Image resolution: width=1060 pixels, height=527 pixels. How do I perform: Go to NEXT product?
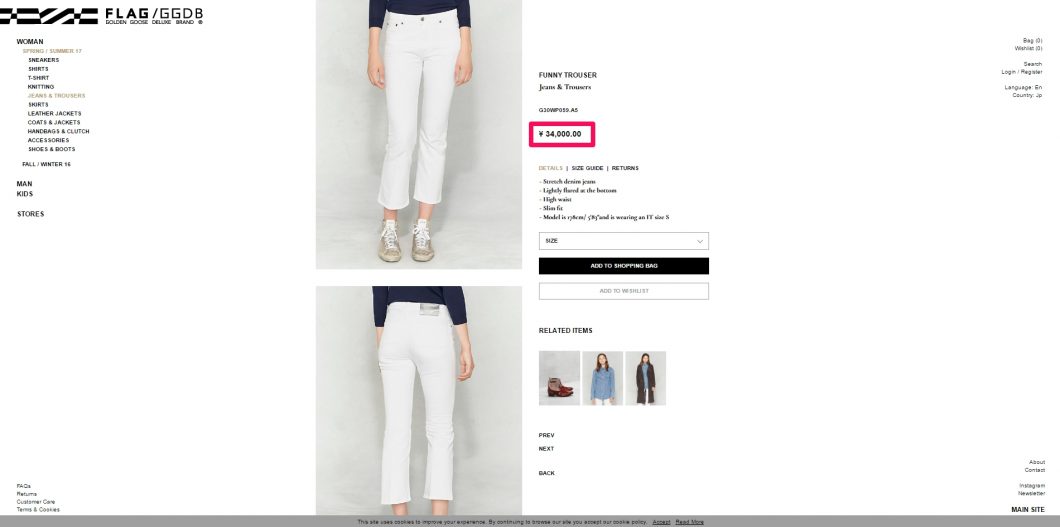click(546, 449)
